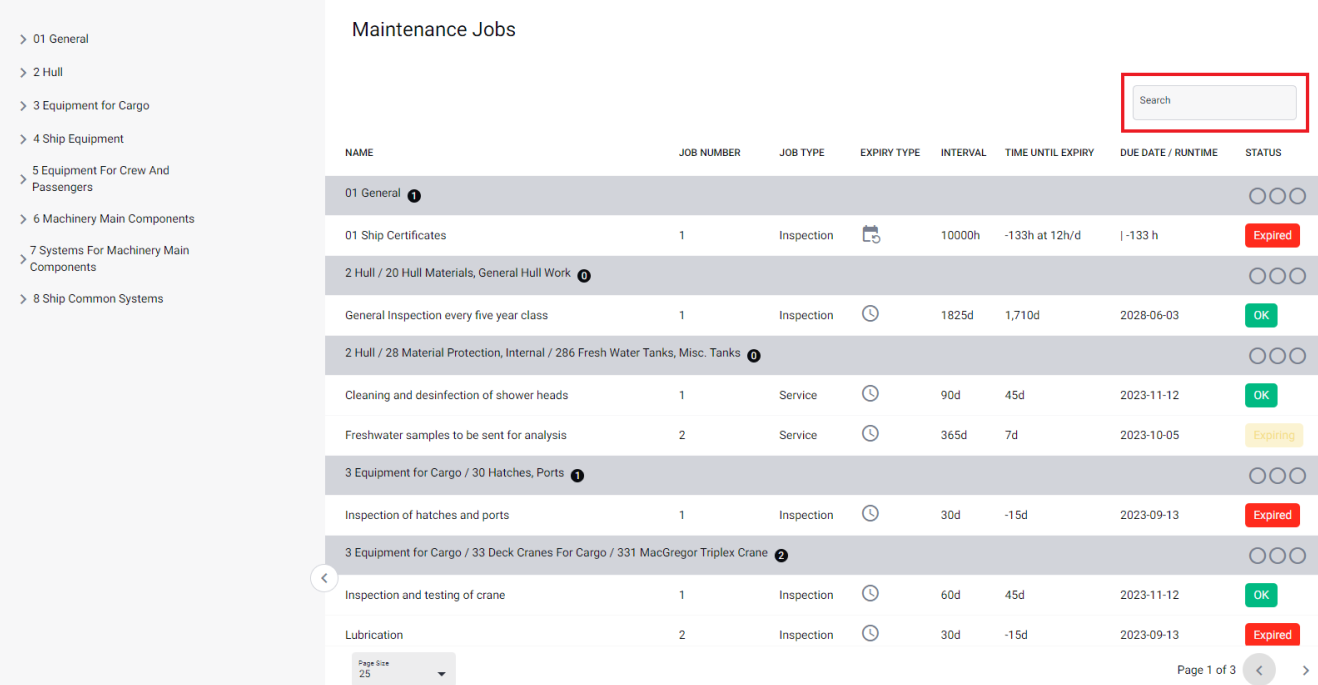1318x685 pixels.
Task: Expand 6 Machinery Main Components node
Action: coord(23,220)
